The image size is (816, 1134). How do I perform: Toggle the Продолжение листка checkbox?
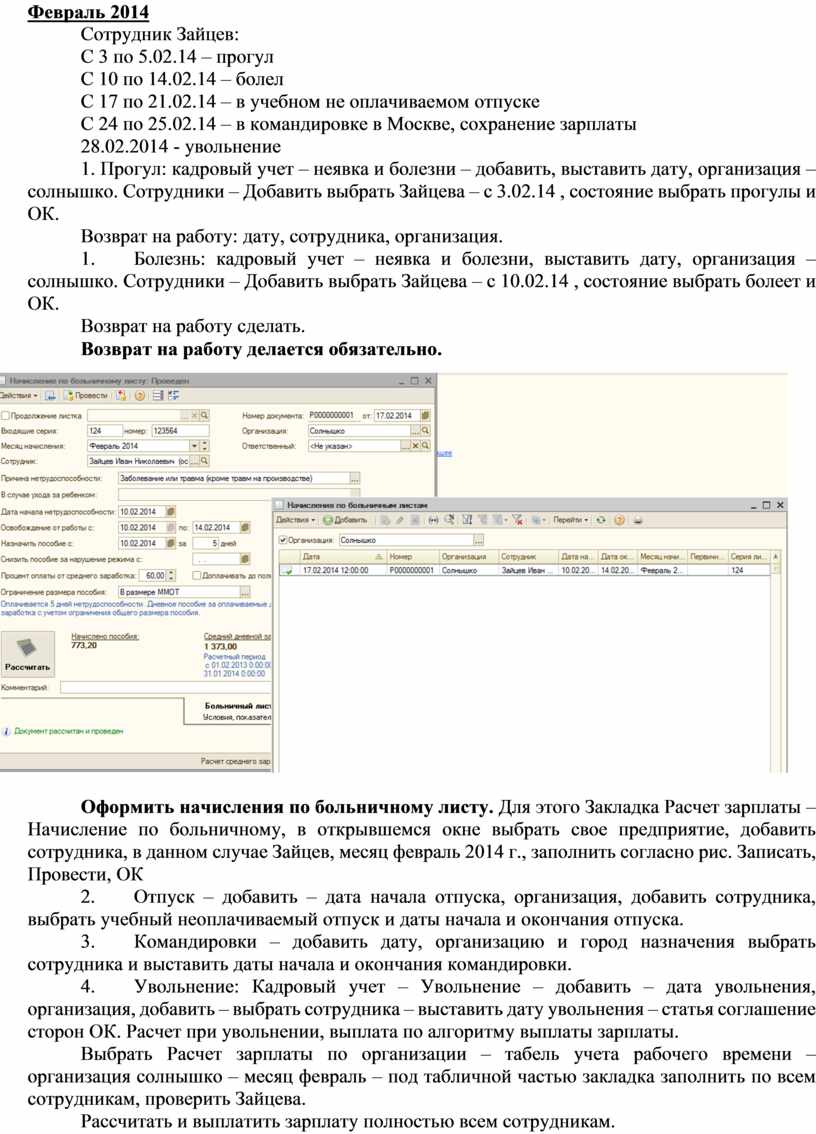coord(5,416)
